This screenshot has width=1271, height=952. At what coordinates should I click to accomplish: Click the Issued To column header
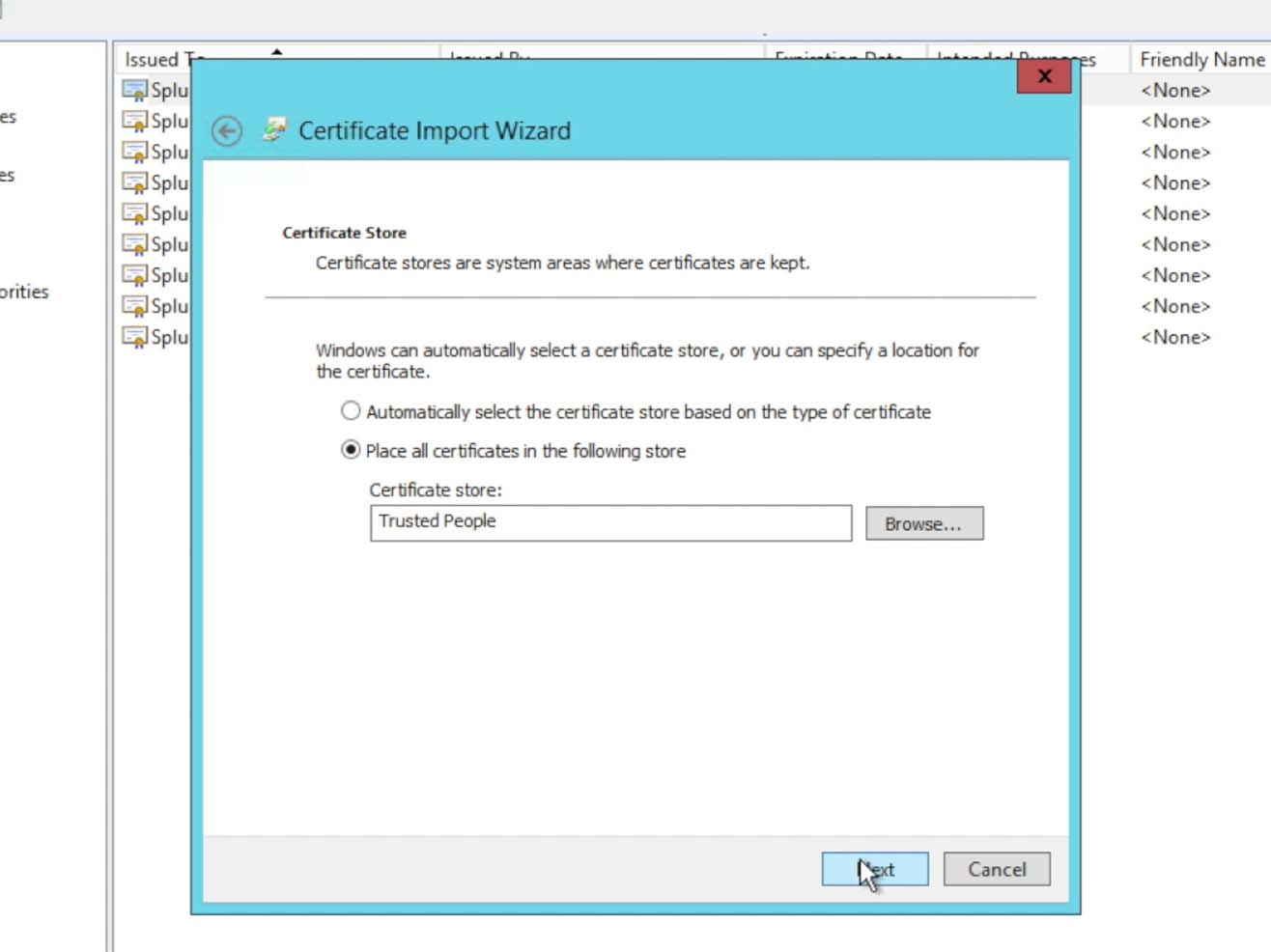click(152, 60)
